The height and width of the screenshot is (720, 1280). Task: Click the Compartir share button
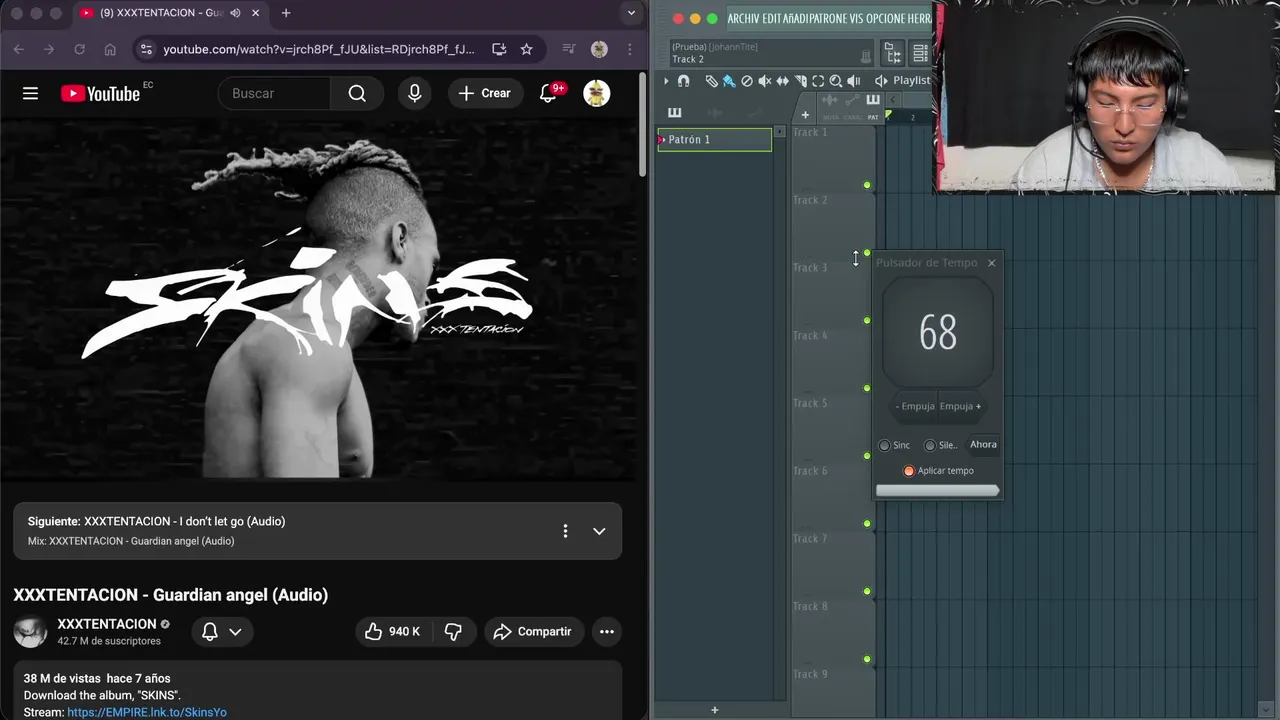(533, 631)
